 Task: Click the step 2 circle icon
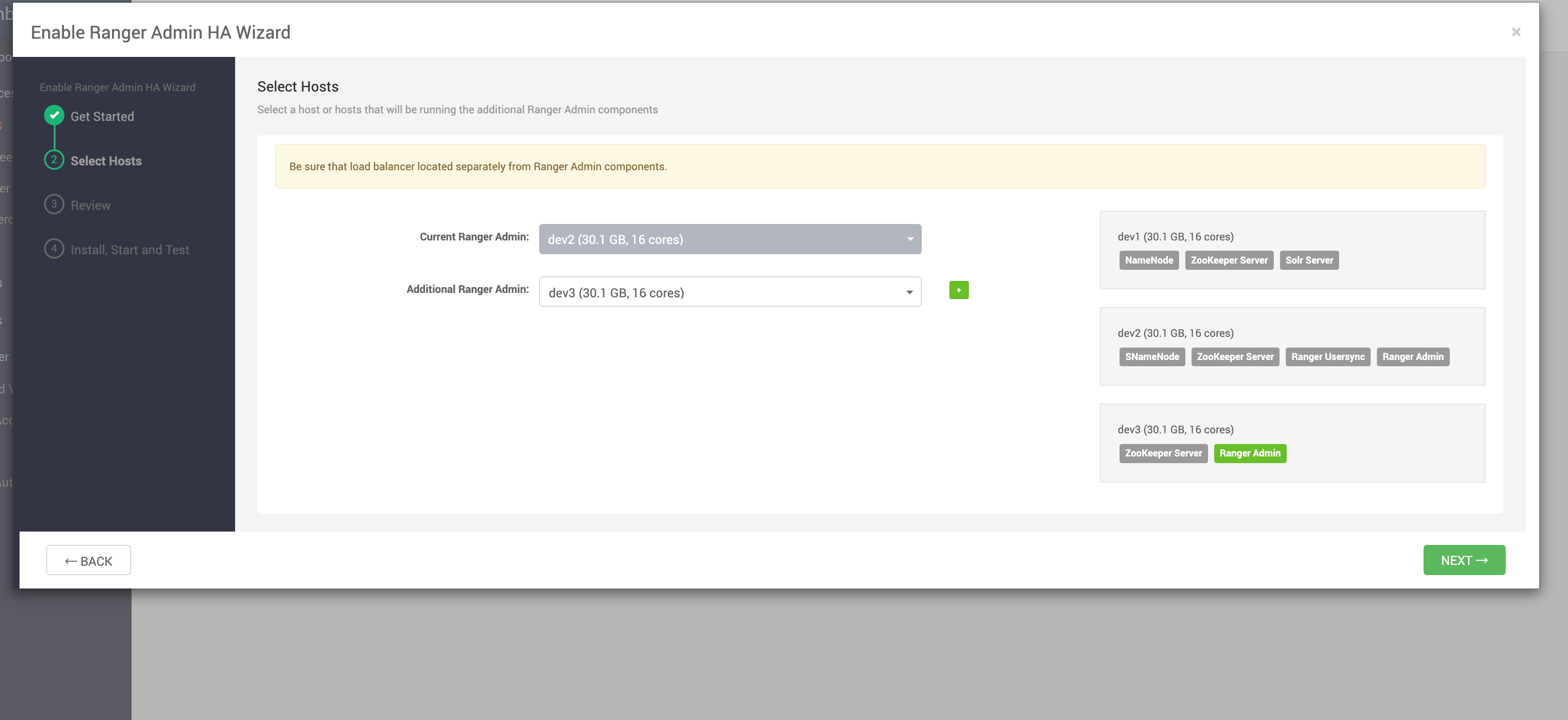[54, 160]
